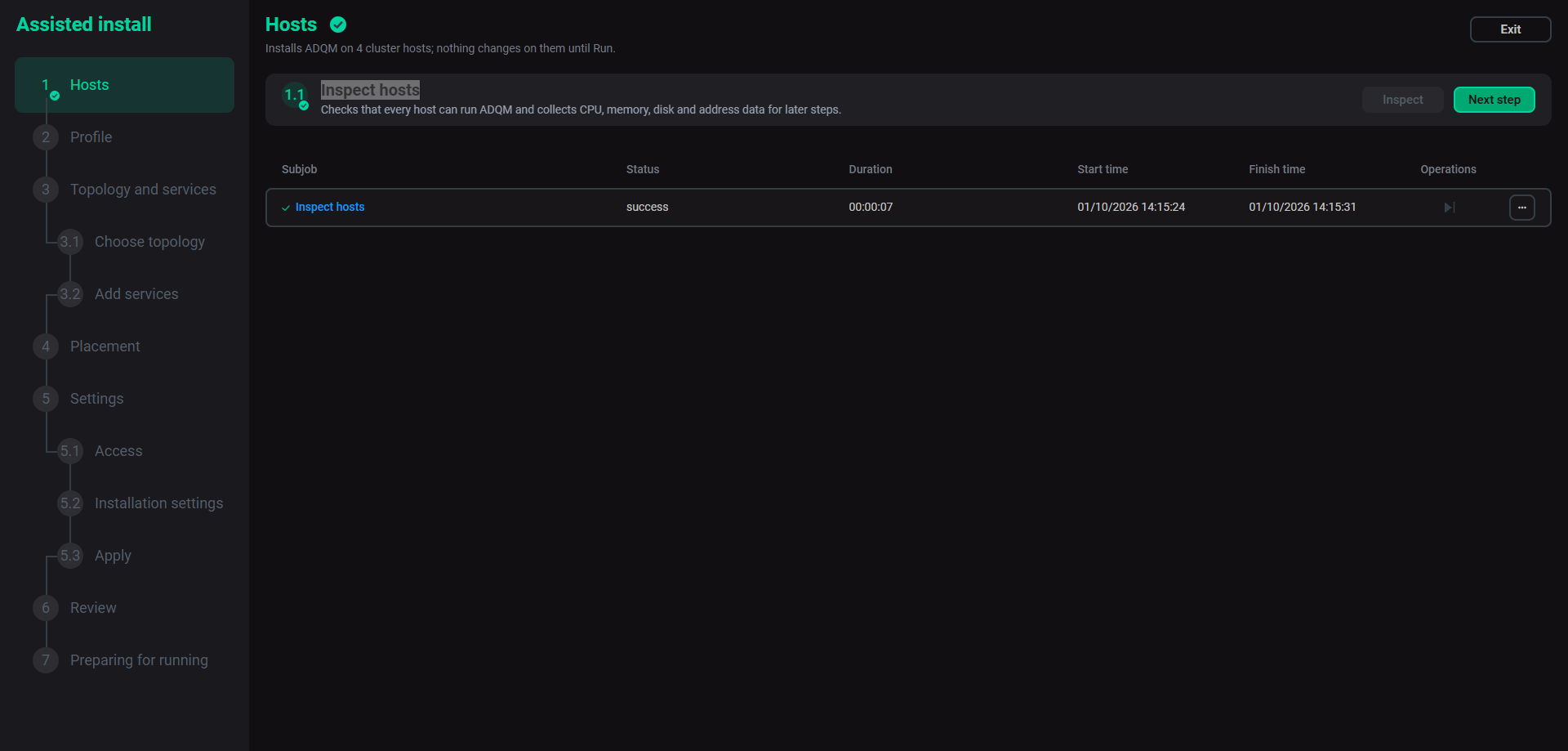1568x751 pixels.
Task: Click the success status cell
Action: tap(647, 208)
